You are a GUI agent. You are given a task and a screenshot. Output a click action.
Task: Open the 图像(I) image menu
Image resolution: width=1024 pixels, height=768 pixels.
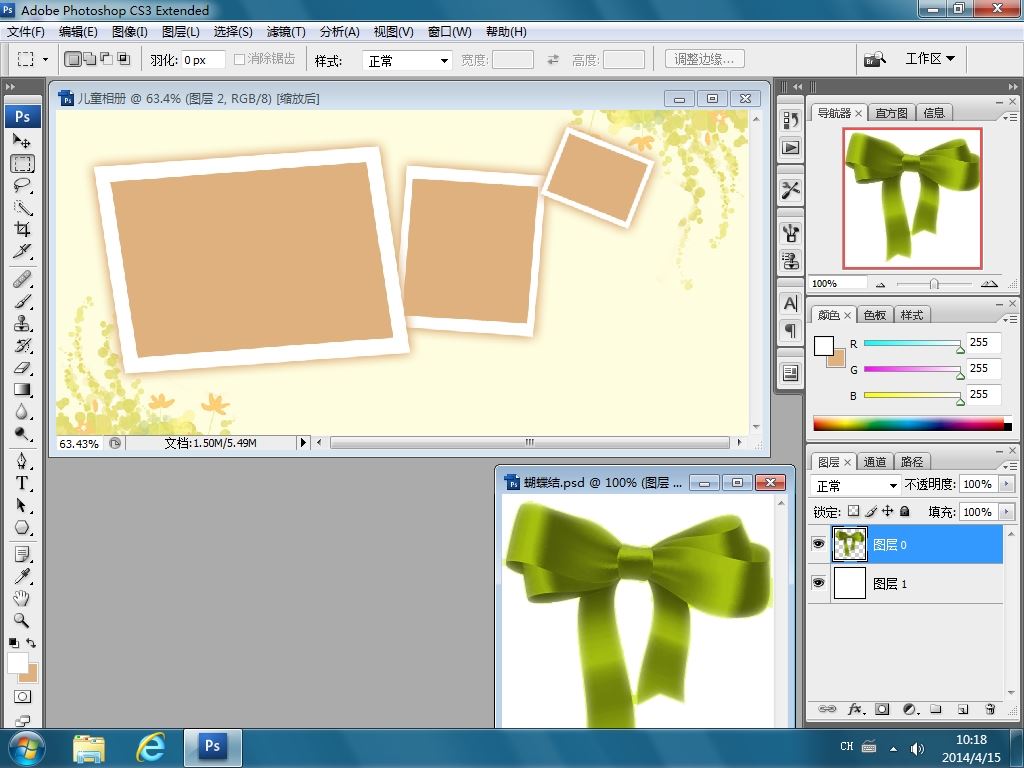pyautogui.click(x=129, y=31)
